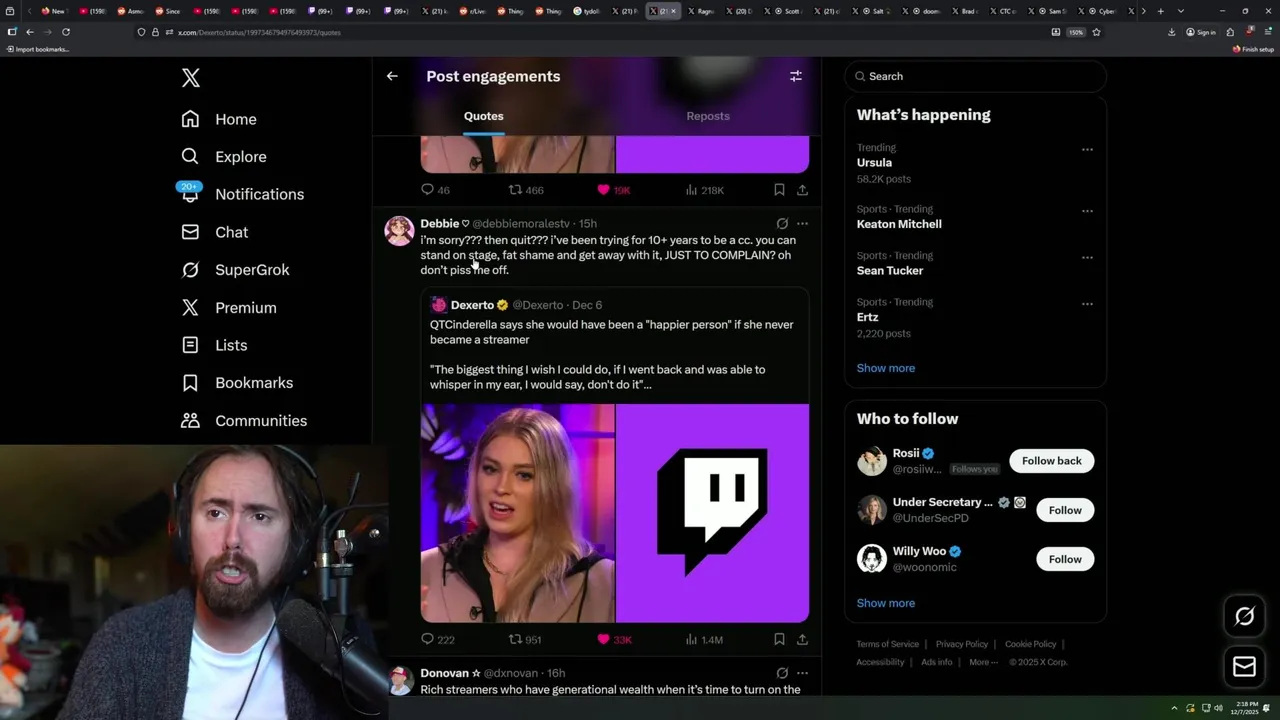The width and height of the screenshot is (1280, 720).
Task: Open more options on Debbie's post
Action: point(802,224)
